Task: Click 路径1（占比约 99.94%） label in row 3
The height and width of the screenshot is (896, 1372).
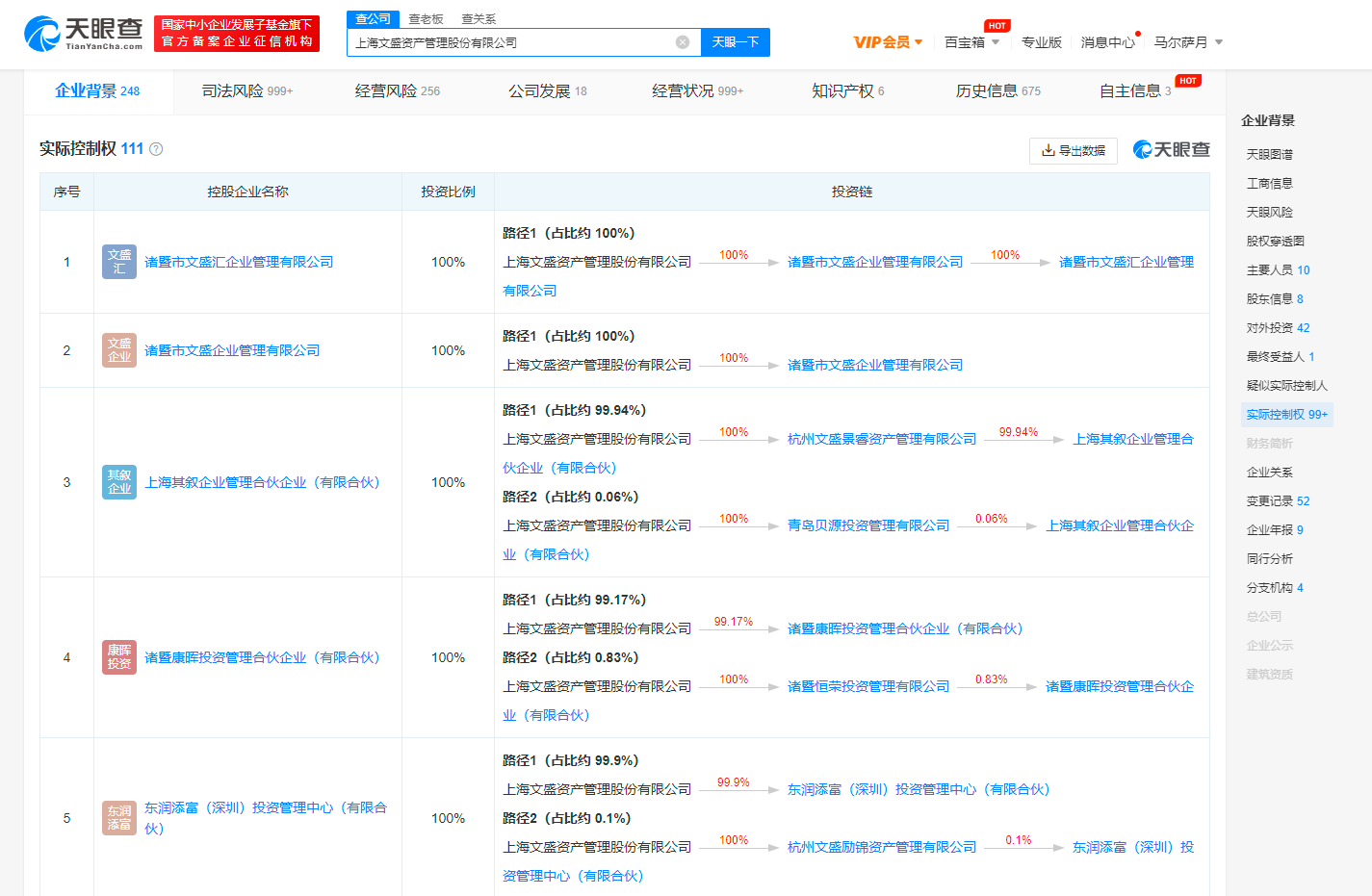Action: (575, 410)
